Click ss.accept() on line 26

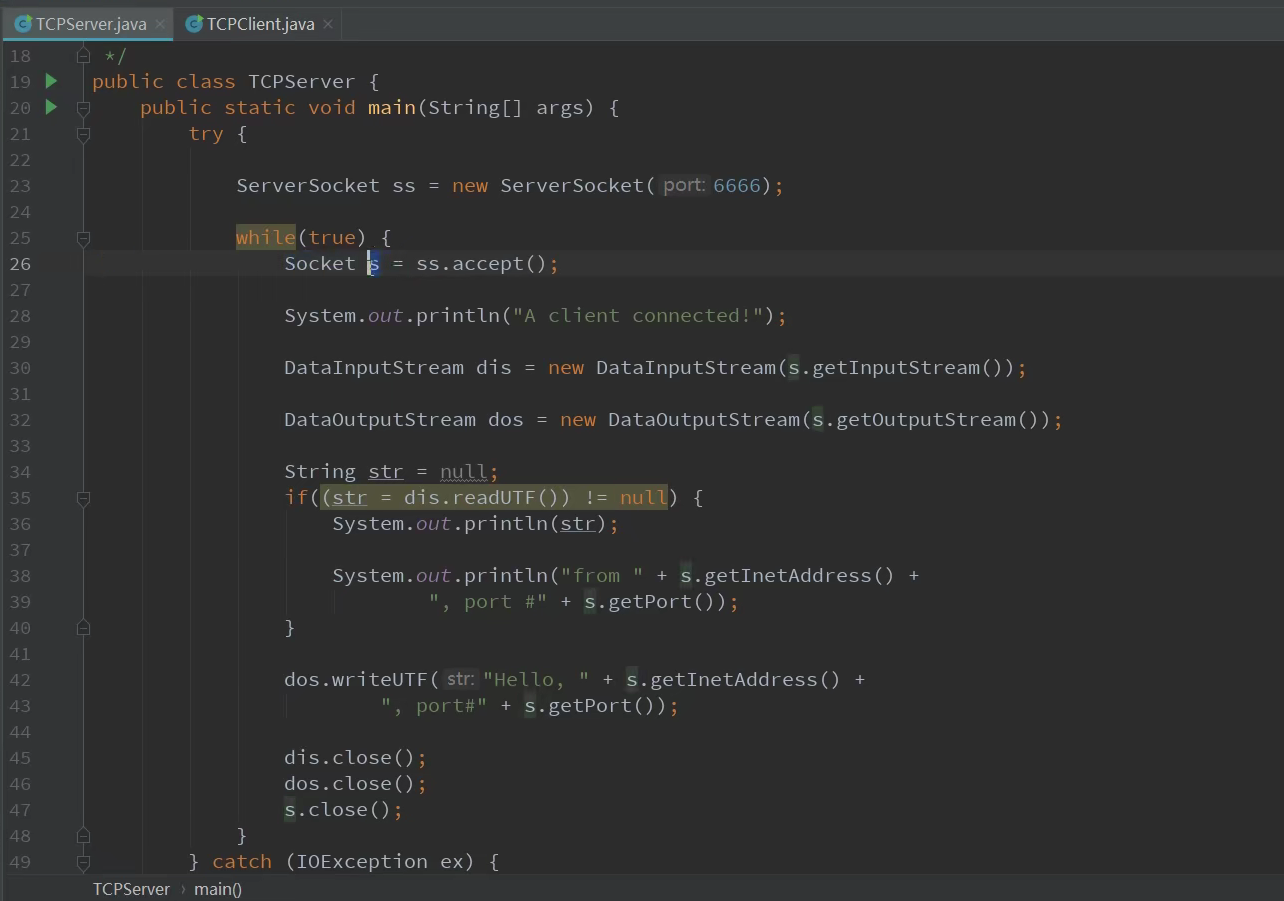(x=482, y=263)
